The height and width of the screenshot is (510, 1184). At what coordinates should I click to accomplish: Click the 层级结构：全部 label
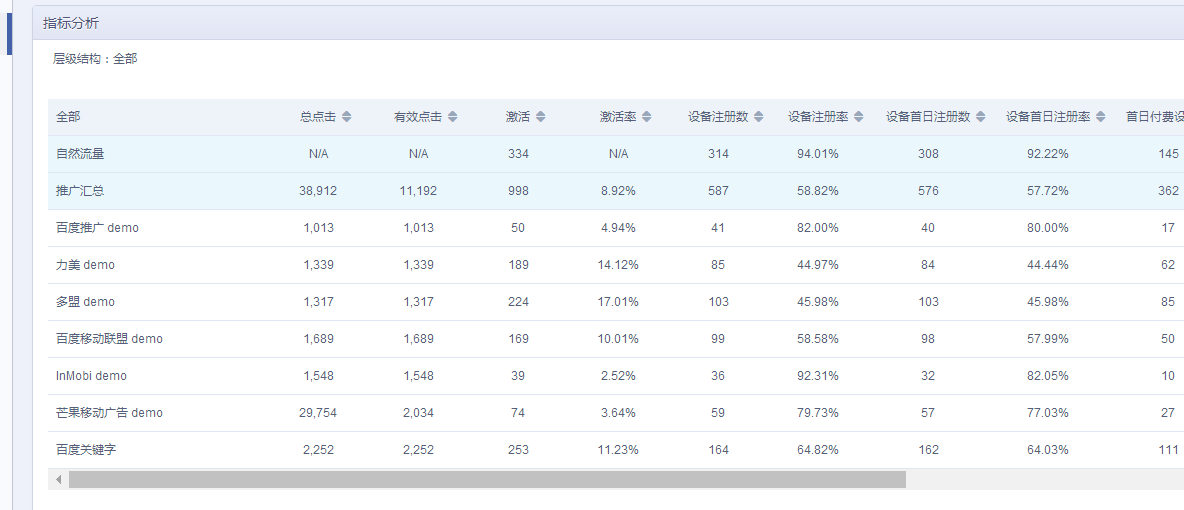click(x=95, y=59)
